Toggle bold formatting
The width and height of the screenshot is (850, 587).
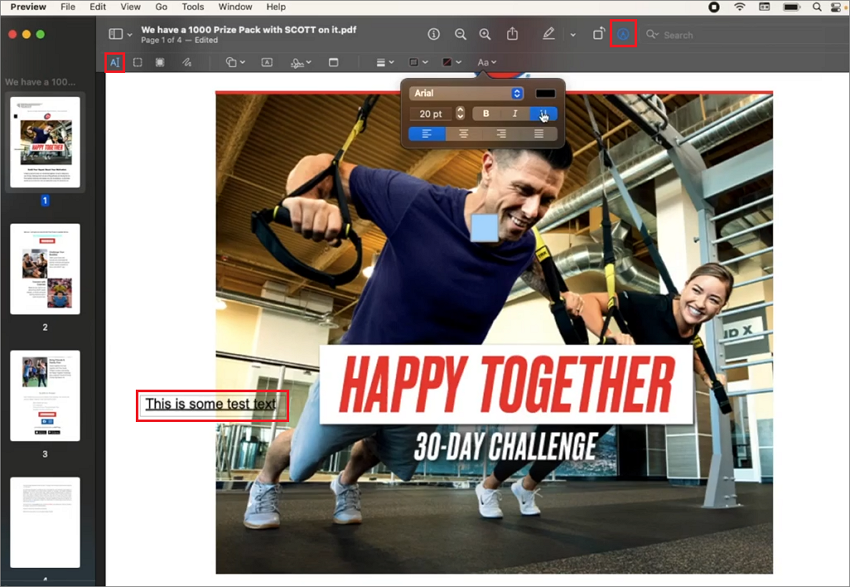point(486,113)
